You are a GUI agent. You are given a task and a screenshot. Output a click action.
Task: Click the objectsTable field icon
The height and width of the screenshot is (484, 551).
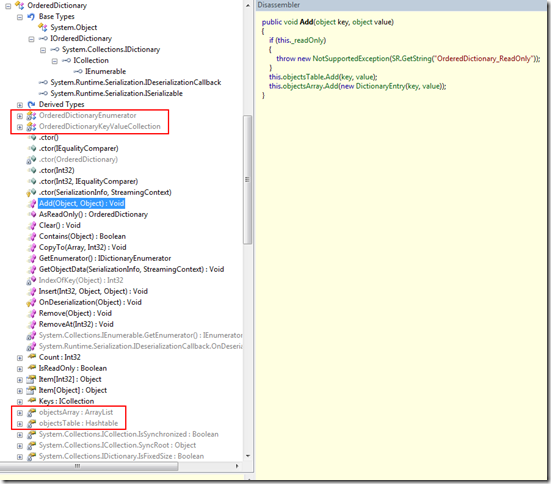32,423
